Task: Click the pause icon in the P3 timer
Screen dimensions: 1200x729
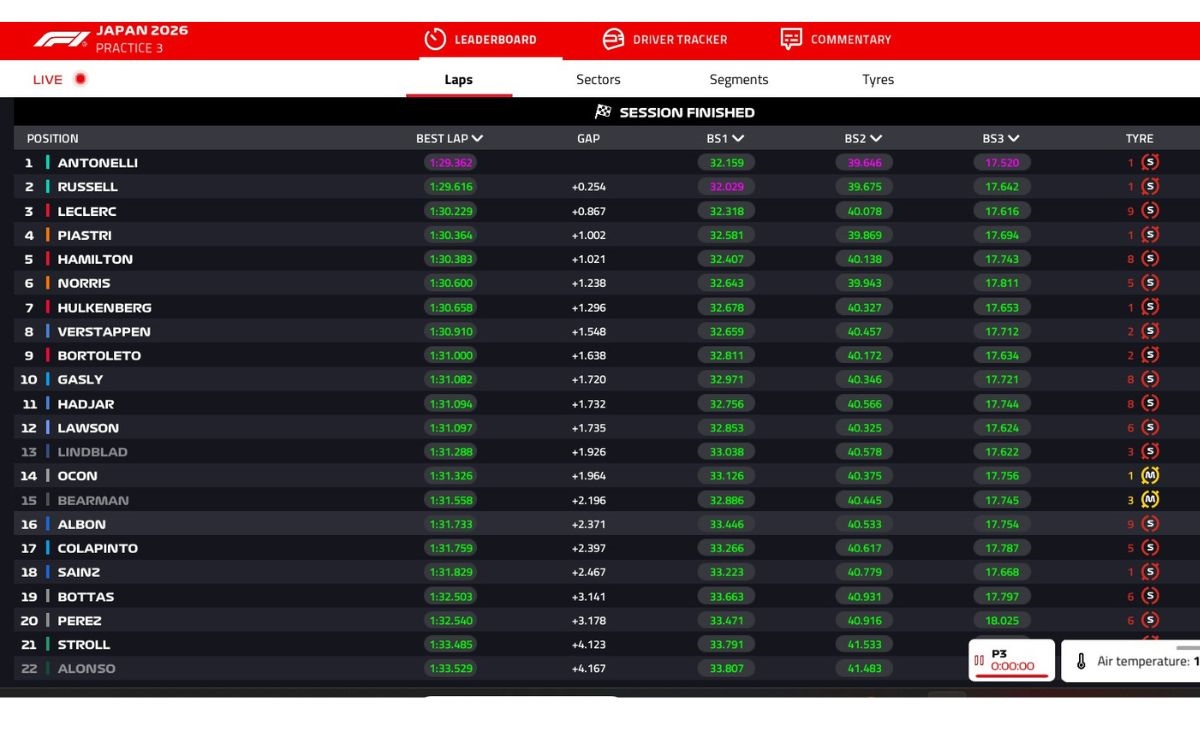Action: click(x=977, y=660)
